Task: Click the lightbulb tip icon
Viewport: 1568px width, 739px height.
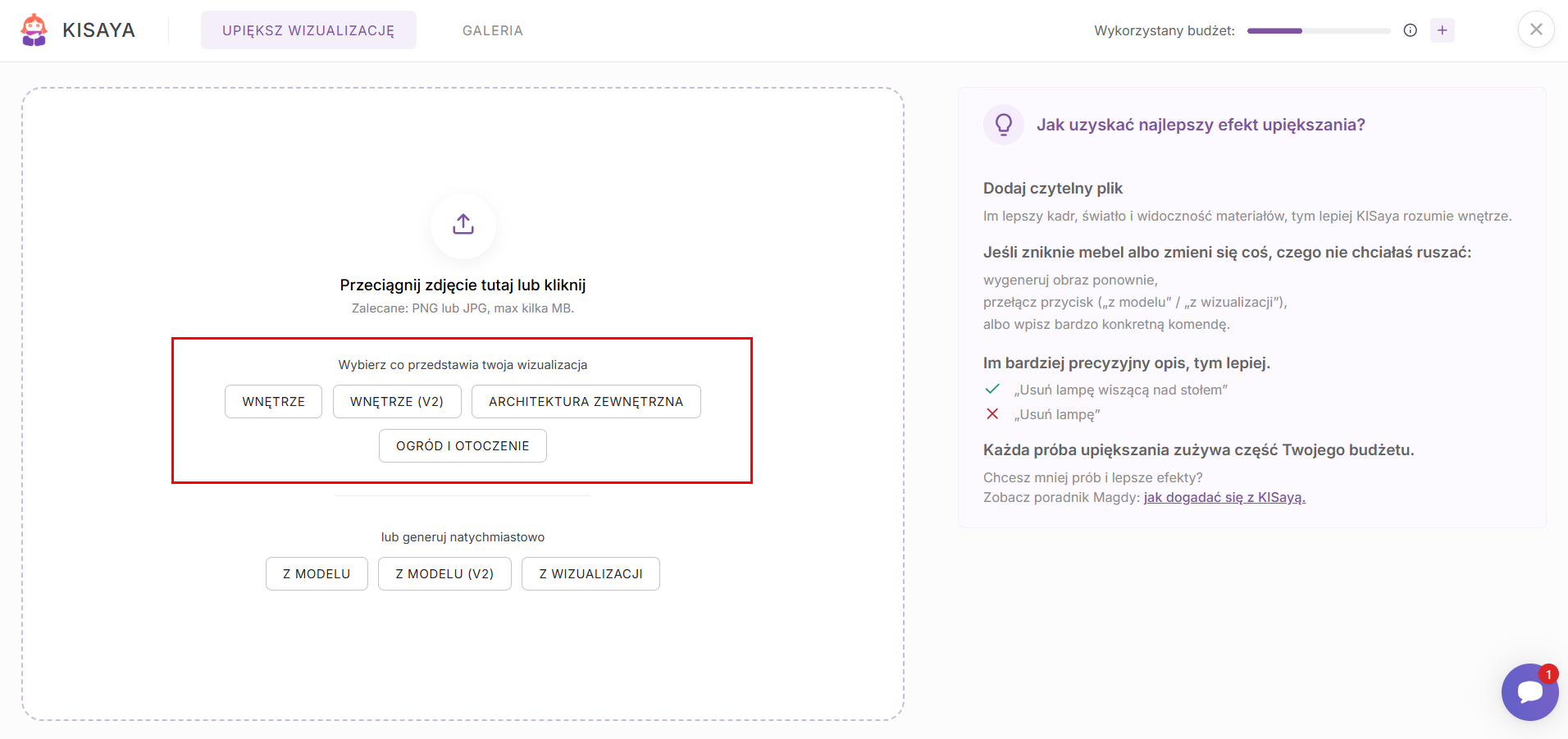Action: [1004, 125]
